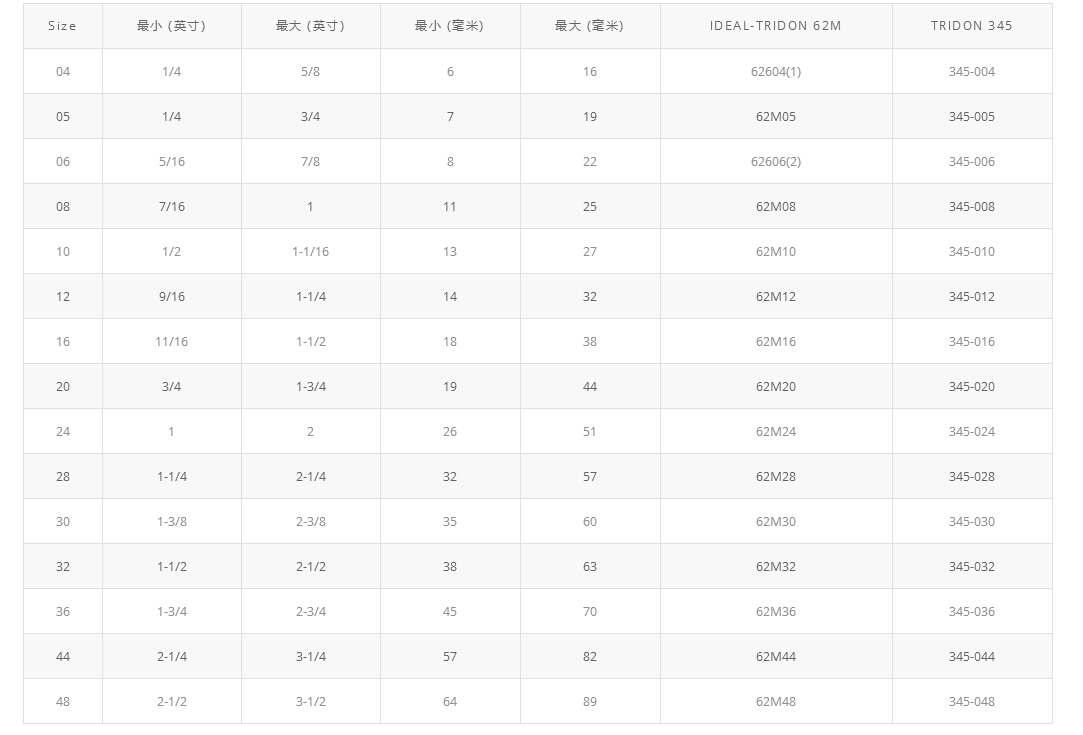This screenshot has width=1083, height=735.
Task: Click the 最大 (英寸) column header
Action: tap(310, 26)
